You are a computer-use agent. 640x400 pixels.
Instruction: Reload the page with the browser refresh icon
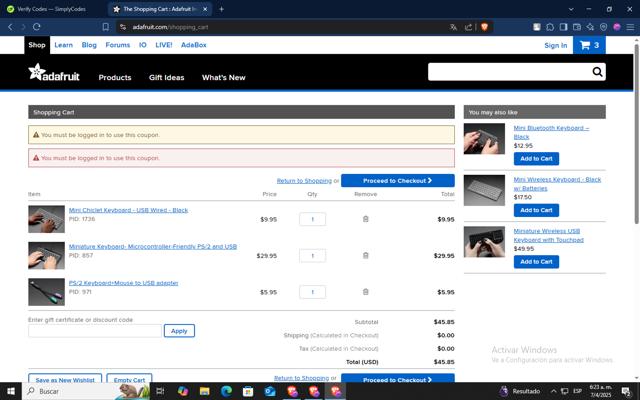(37, 27)
